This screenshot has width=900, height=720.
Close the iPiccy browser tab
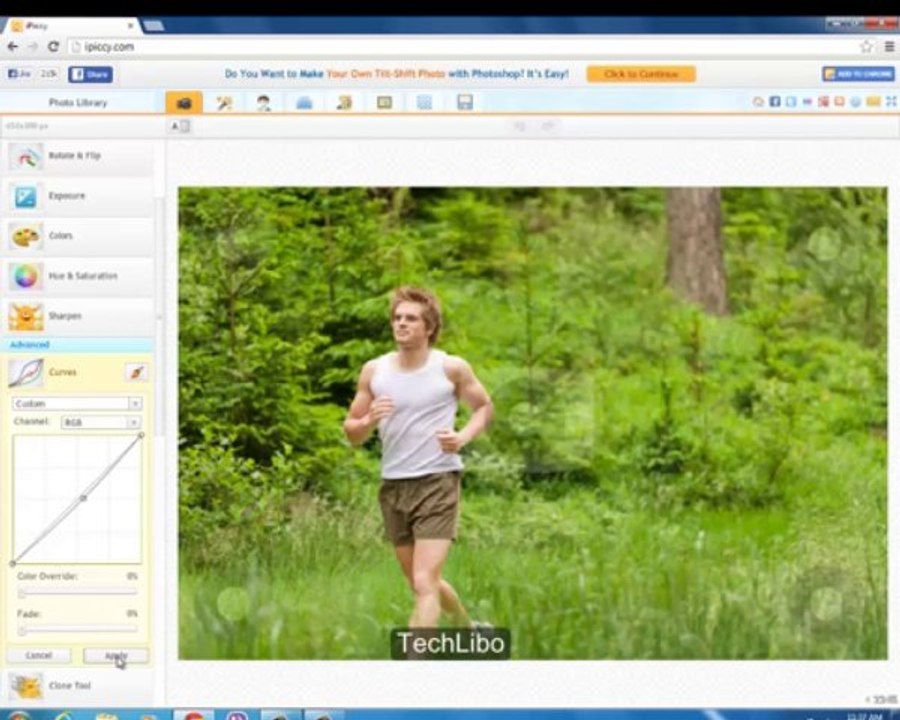tap(130, 26)
